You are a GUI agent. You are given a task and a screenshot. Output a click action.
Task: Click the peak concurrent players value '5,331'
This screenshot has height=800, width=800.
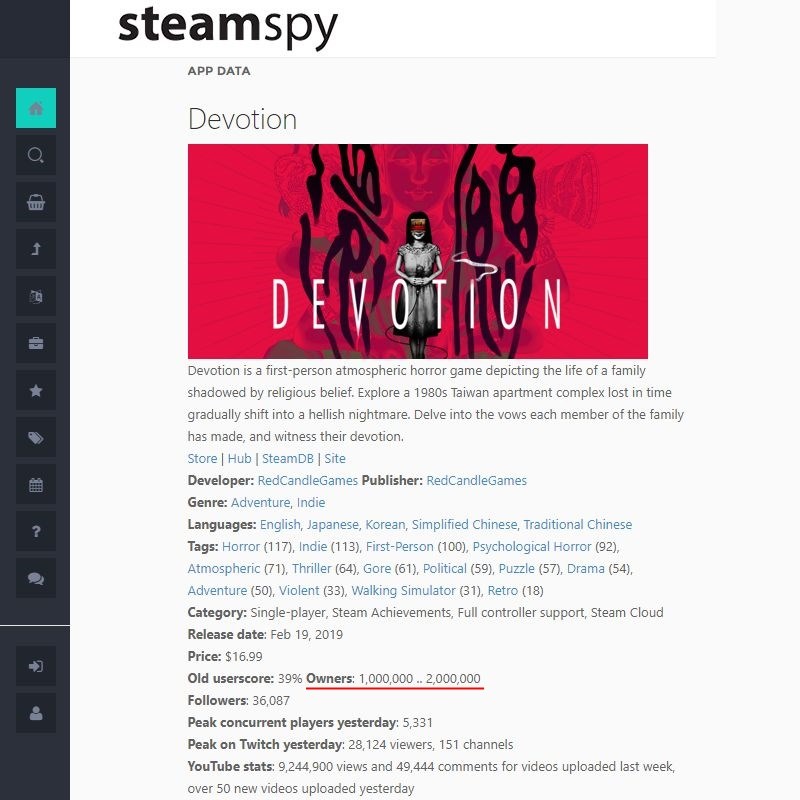(417, 722)
